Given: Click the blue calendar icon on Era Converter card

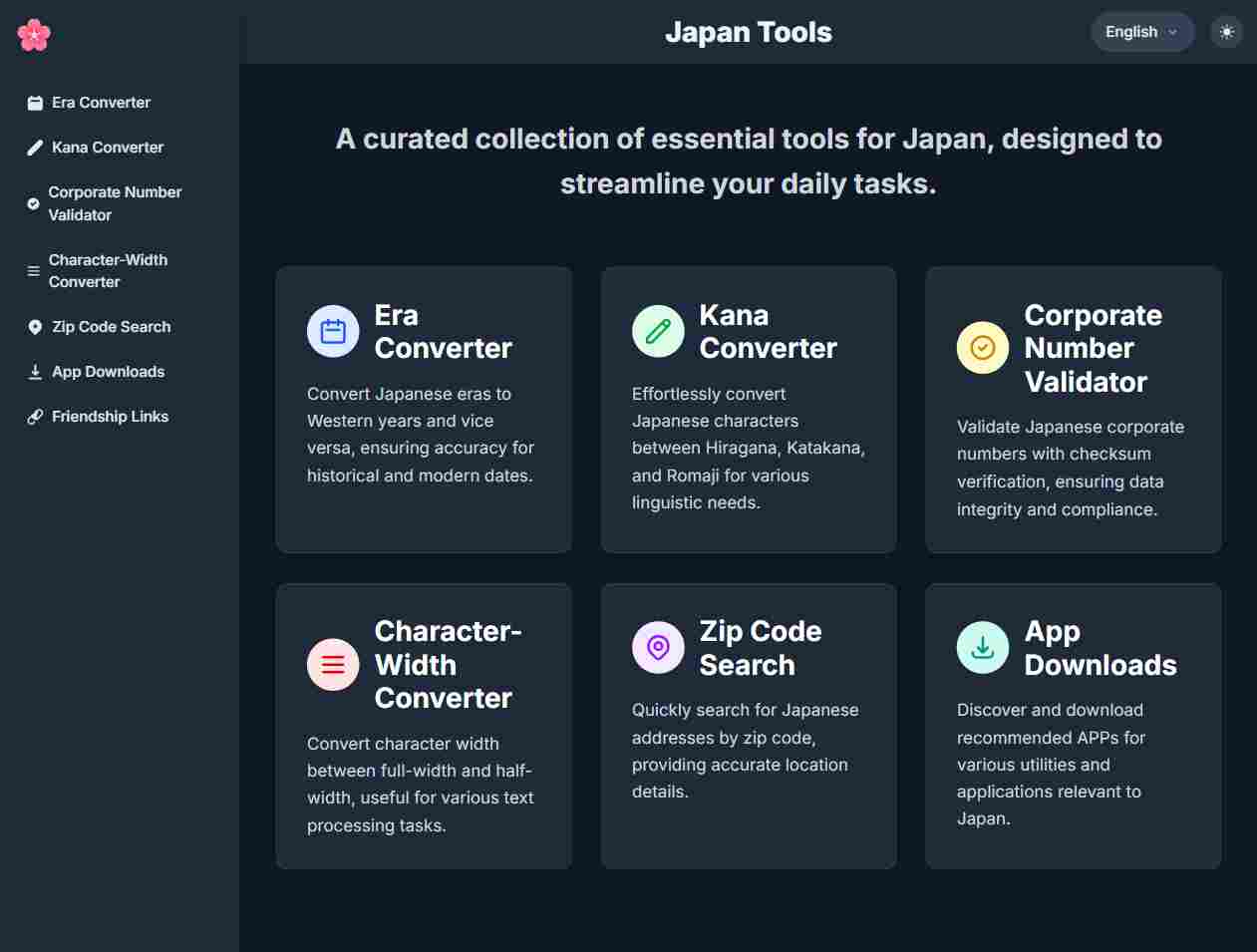Looking at the screenshot, I should coord(333,331).
